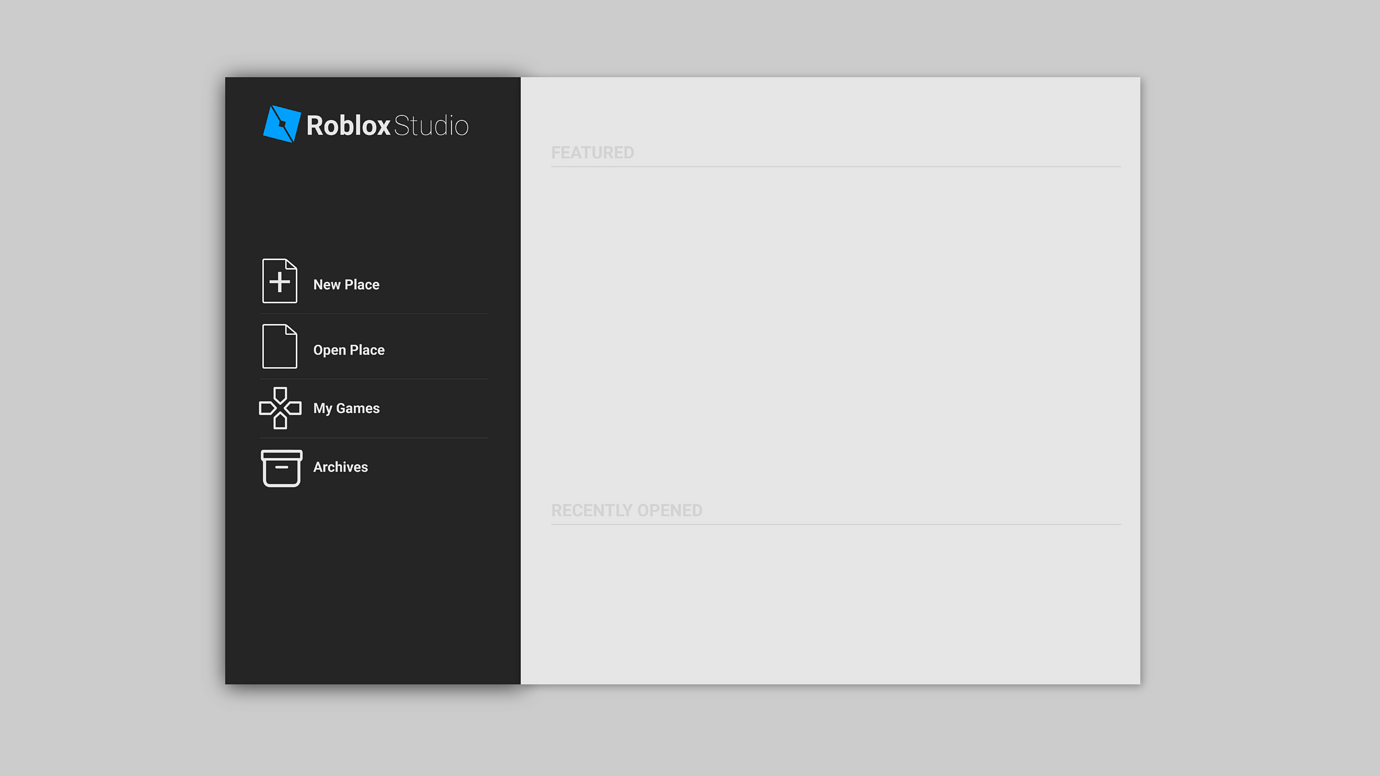This screenshot has height=776, width=1380.
Task: Open the My Games label
Action: coord(346,408)
